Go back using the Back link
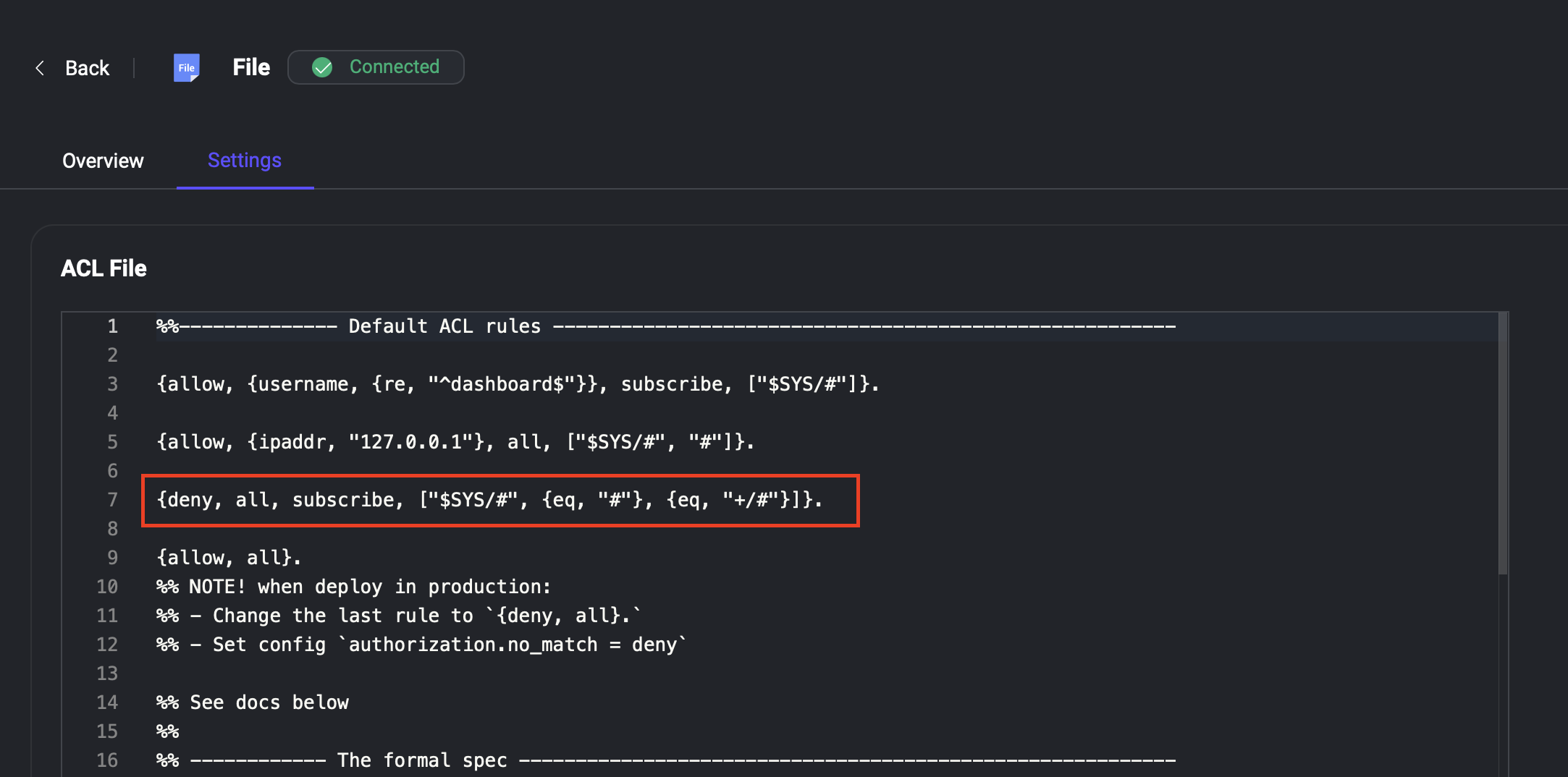Screen dimensions: 1568x777 tap(87, 68)
